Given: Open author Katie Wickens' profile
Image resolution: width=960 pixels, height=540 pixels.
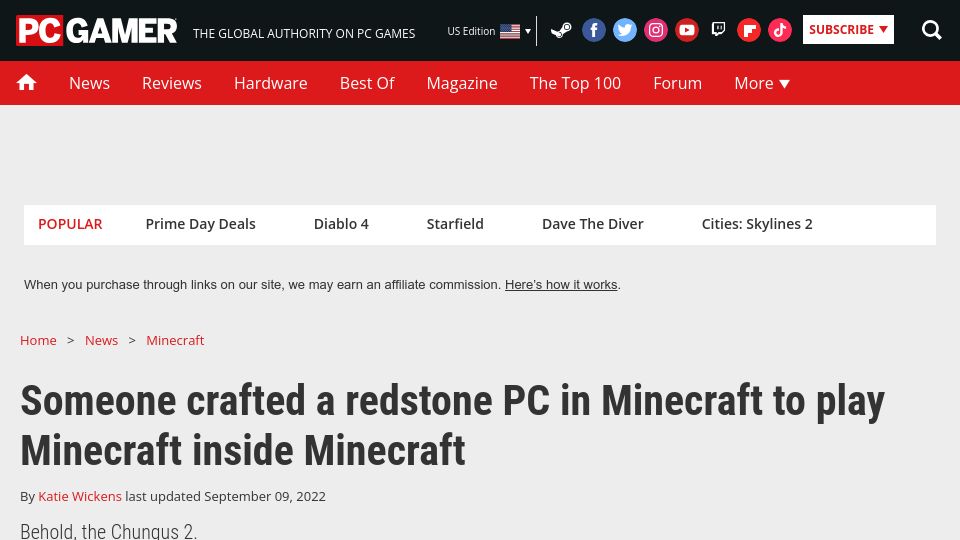Looking at the screenshot, I should (x=80, y=497).
